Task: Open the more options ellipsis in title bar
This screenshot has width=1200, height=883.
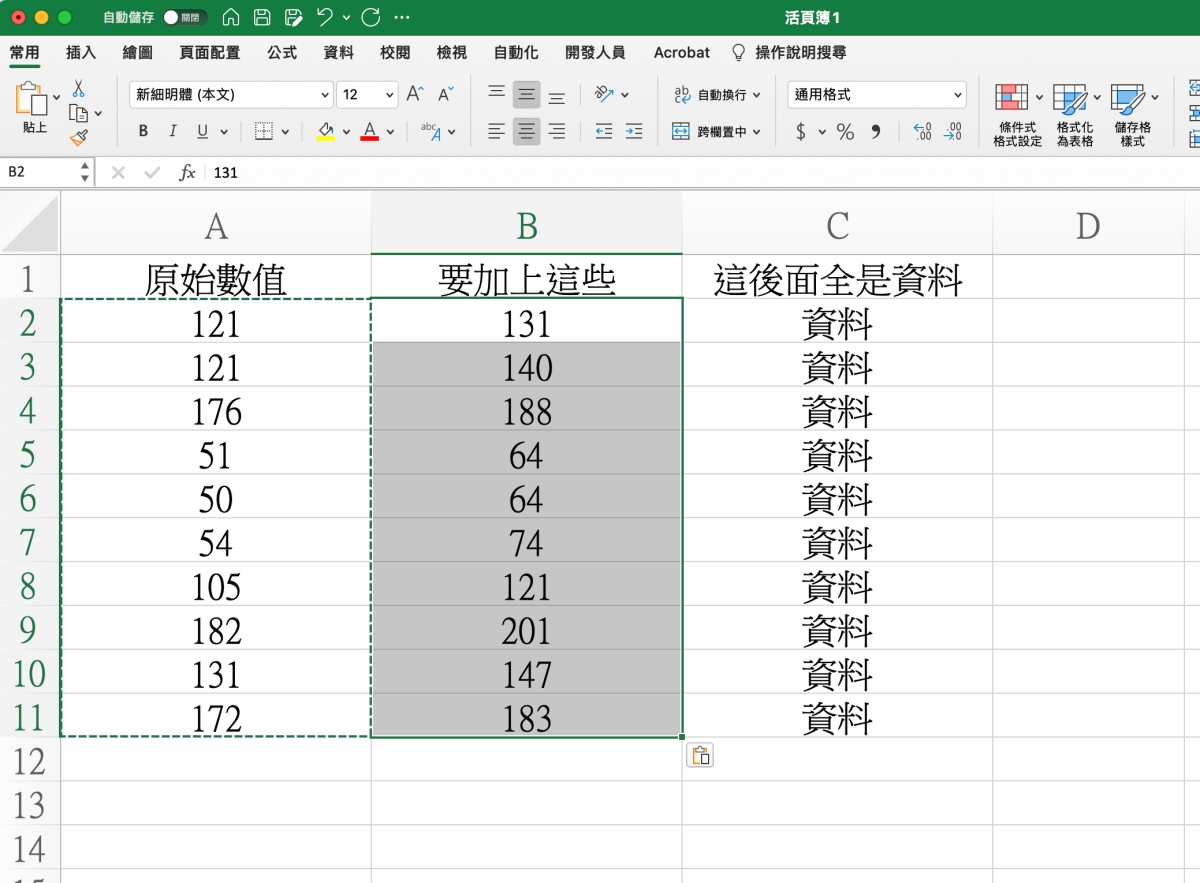Action: tap(402, 18)
